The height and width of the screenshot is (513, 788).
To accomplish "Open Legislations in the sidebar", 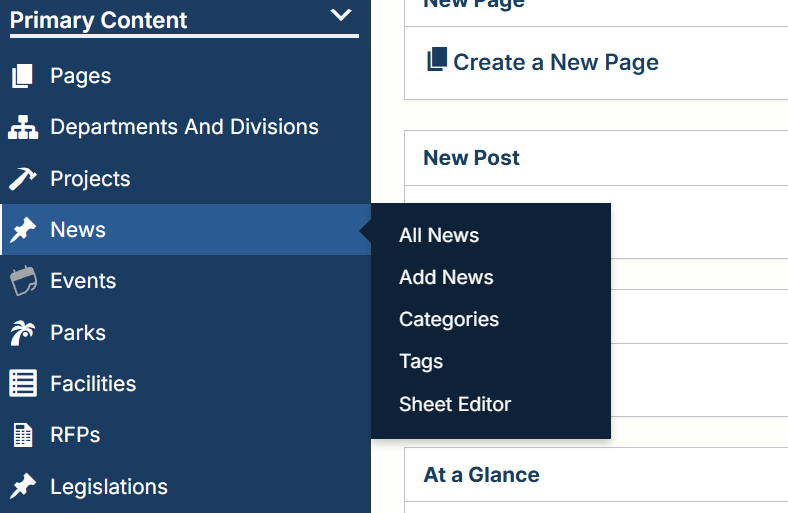I will (109, 487).
